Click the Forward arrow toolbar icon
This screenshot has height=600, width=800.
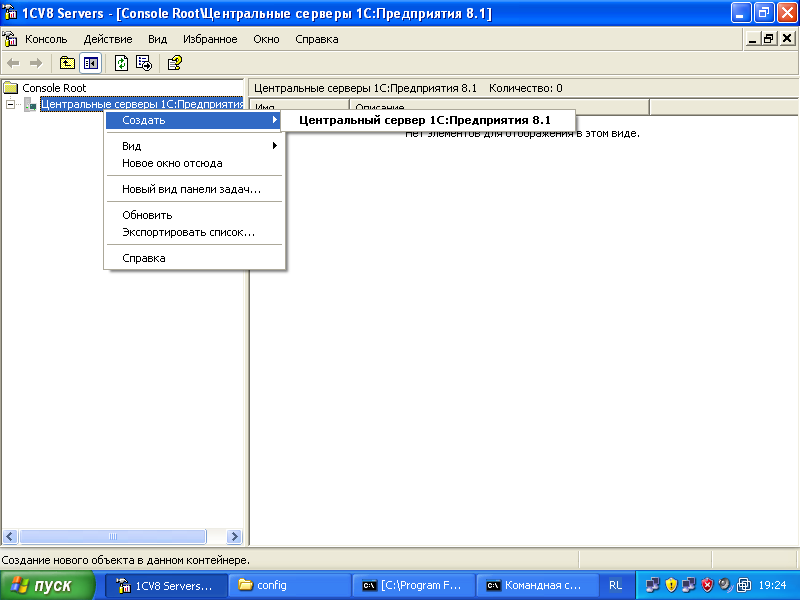[36, 63]
